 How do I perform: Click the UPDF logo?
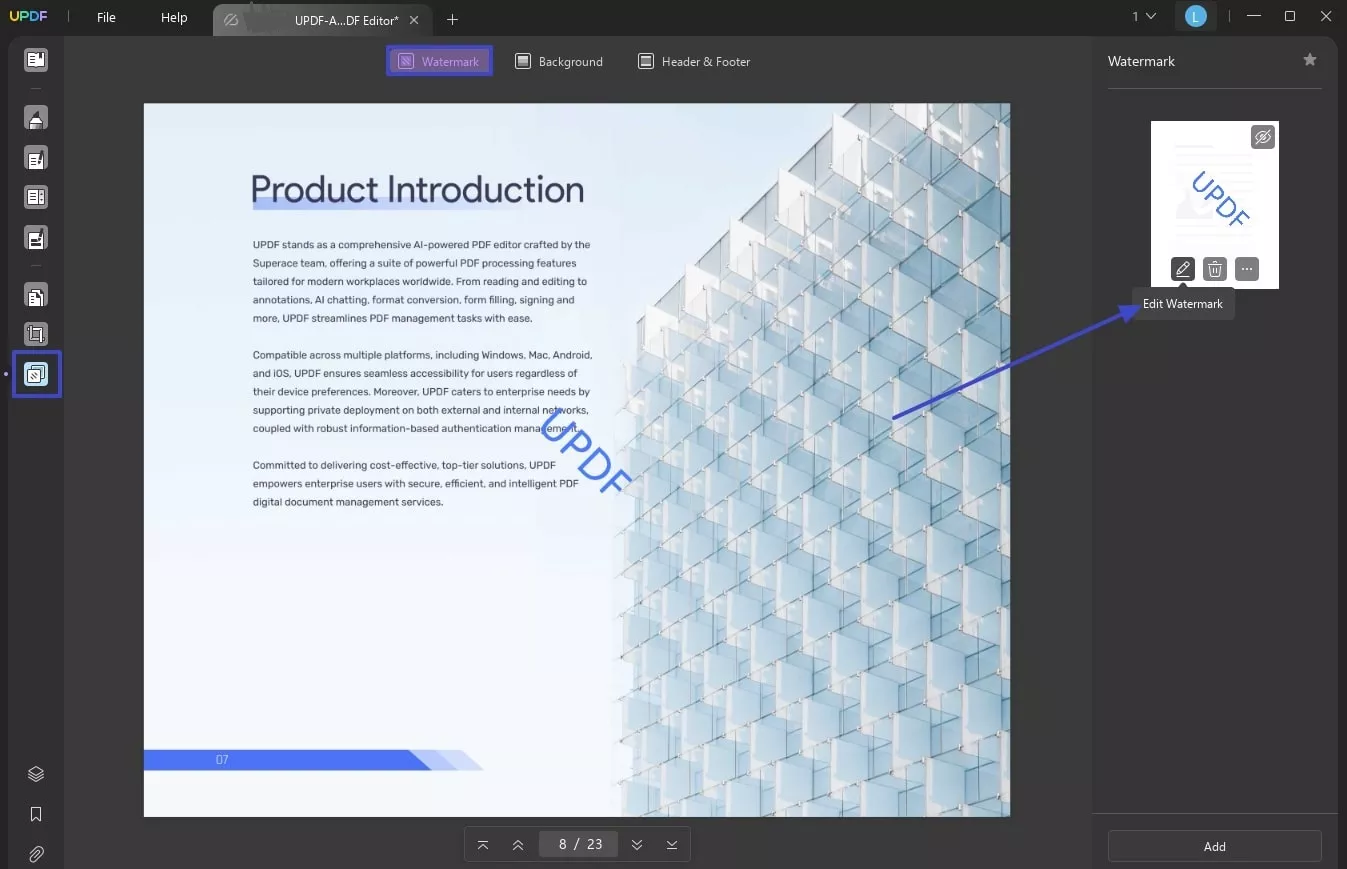point(29,17)
